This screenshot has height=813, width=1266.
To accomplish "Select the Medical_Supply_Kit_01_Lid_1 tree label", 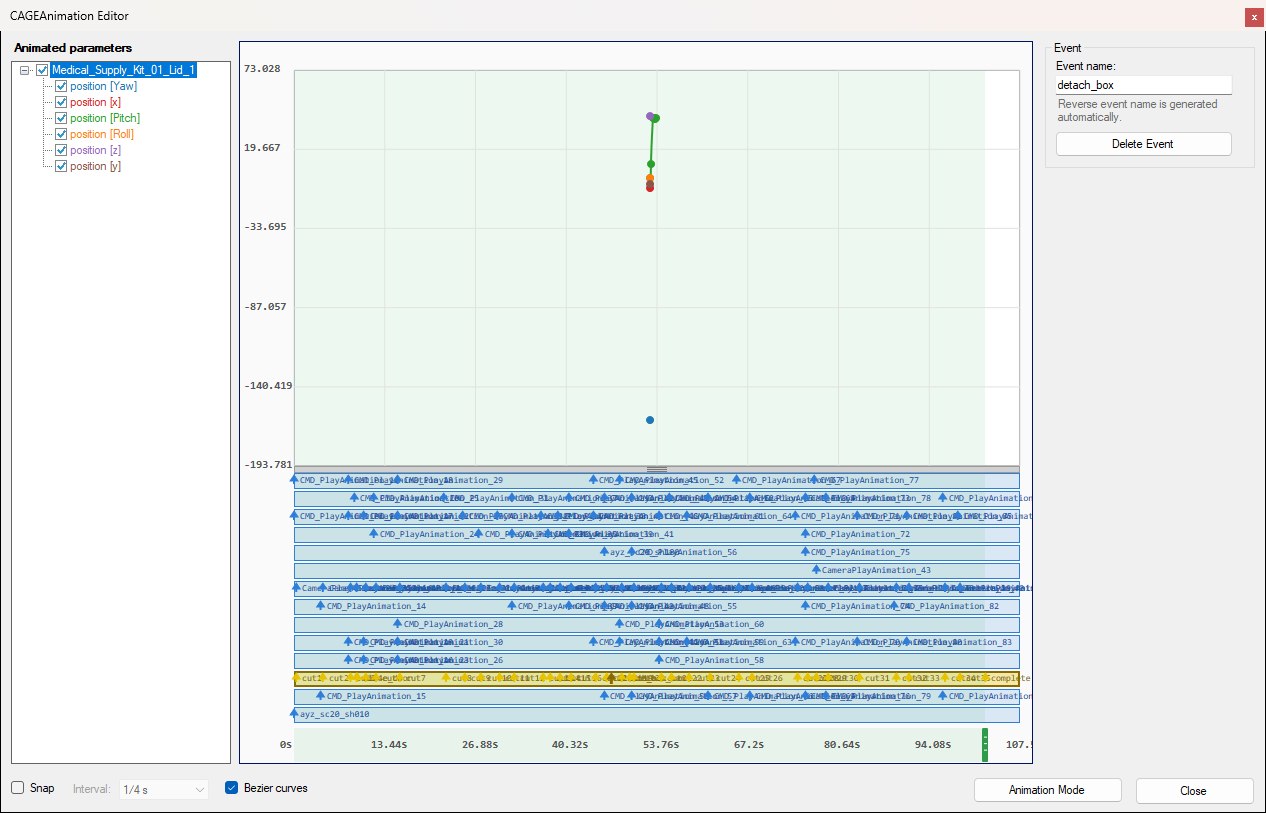I will (124, 70).
